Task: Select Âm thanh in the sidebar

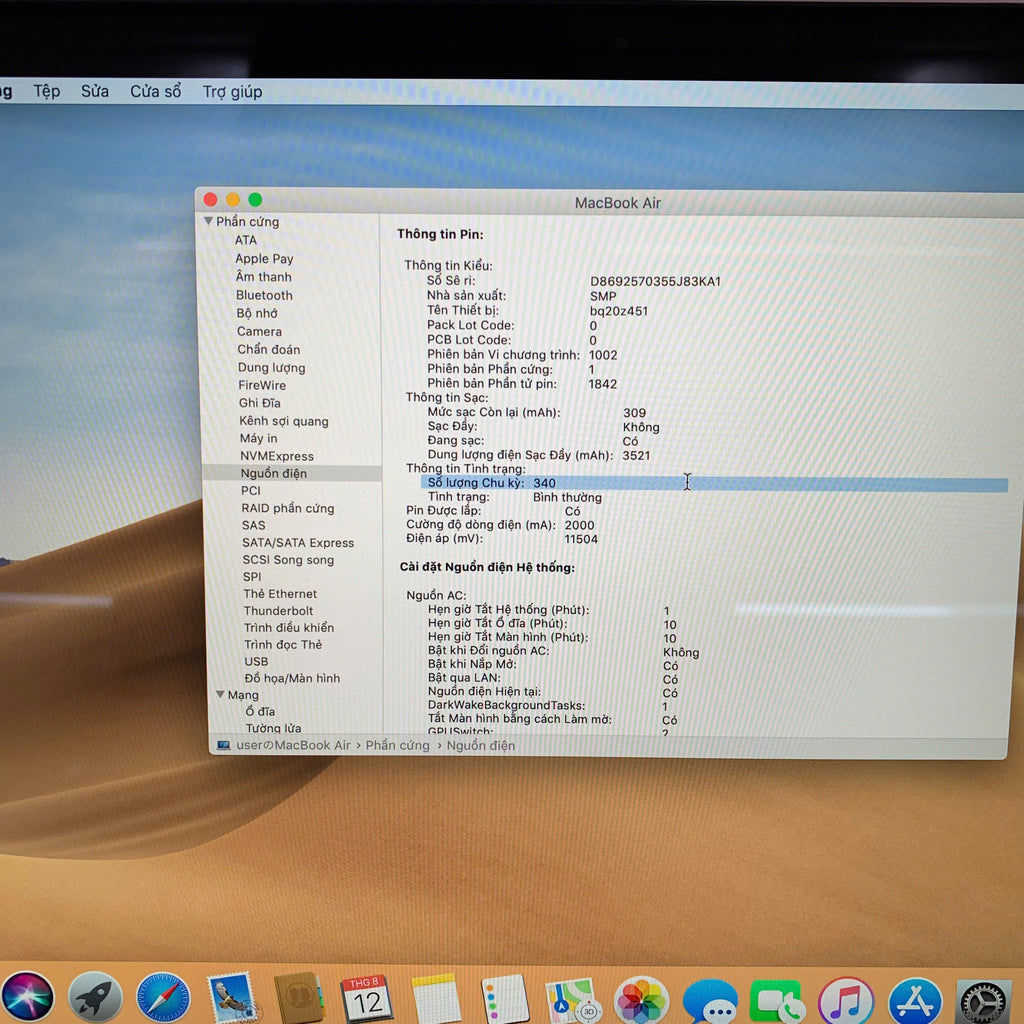Action: click(x=263, y=277)
